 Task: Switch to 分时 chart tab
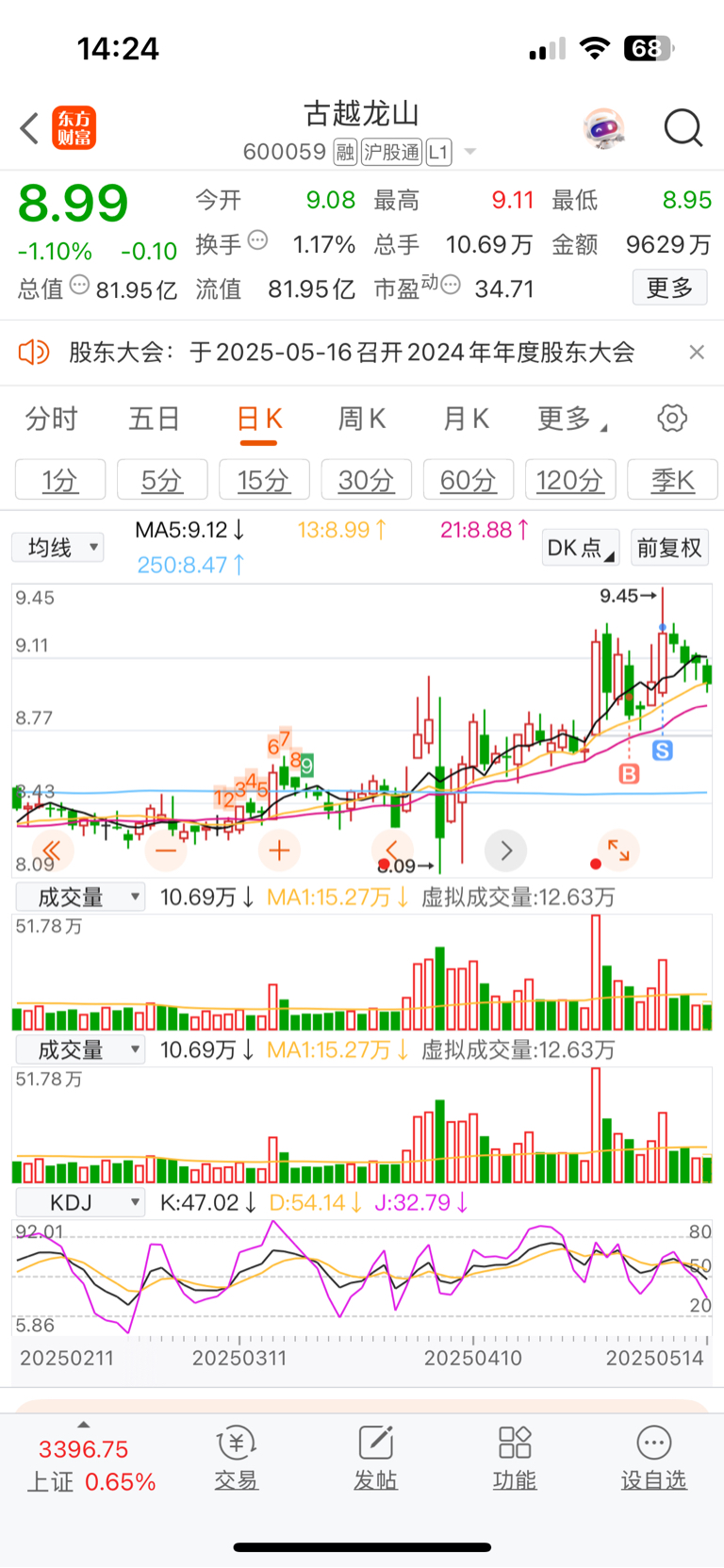[x=51, y=419]
